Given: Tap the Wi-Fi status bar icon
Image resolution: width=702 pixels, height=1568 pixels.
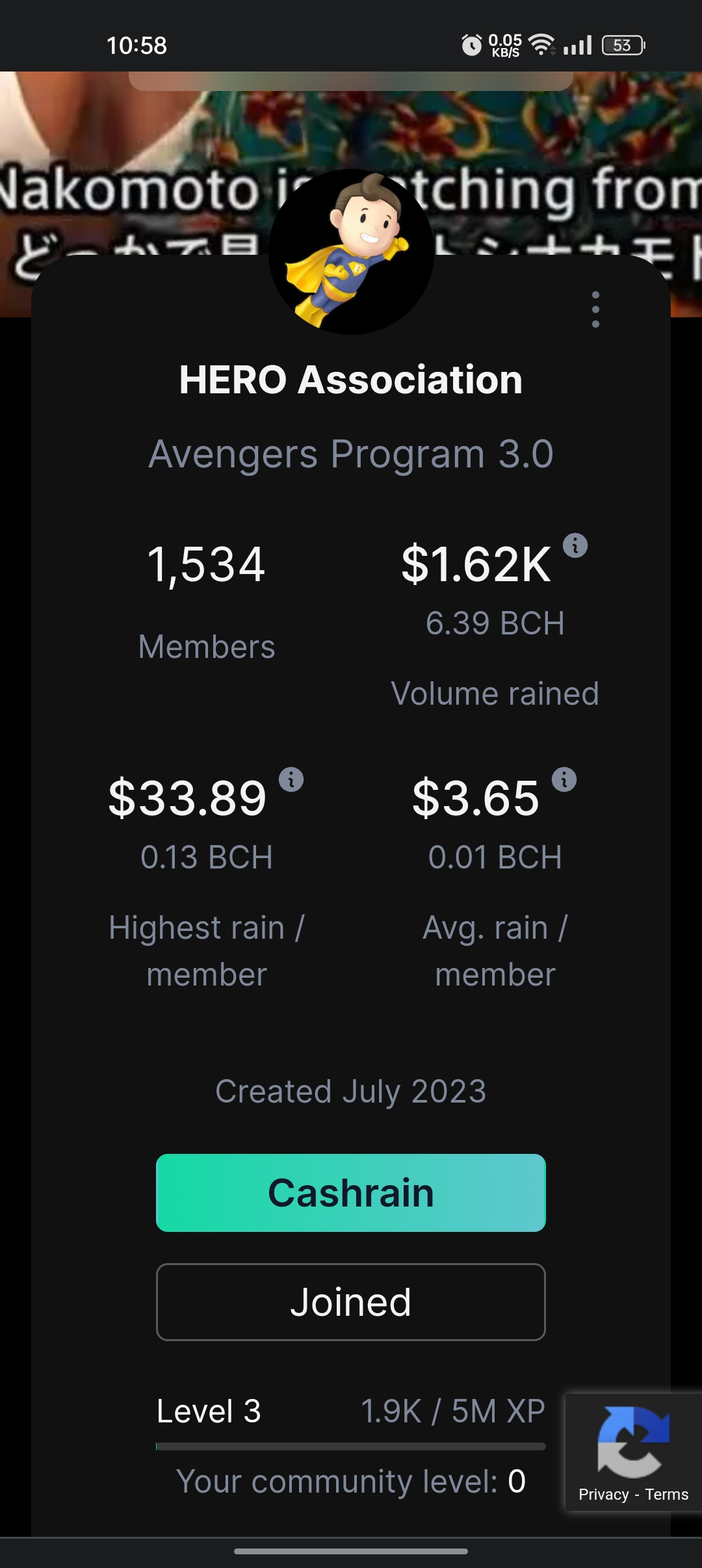Looking at the screenshot, I should [x=541, y=45].
